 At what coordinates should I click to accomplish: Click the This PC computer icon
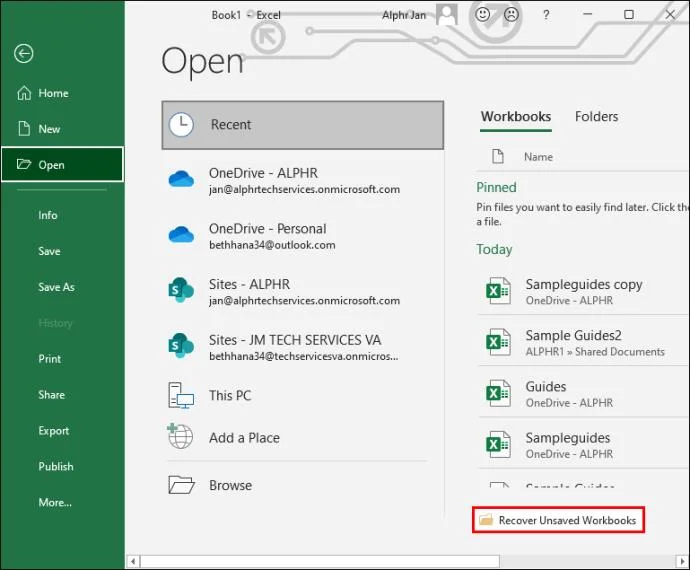tap(181, 395)
